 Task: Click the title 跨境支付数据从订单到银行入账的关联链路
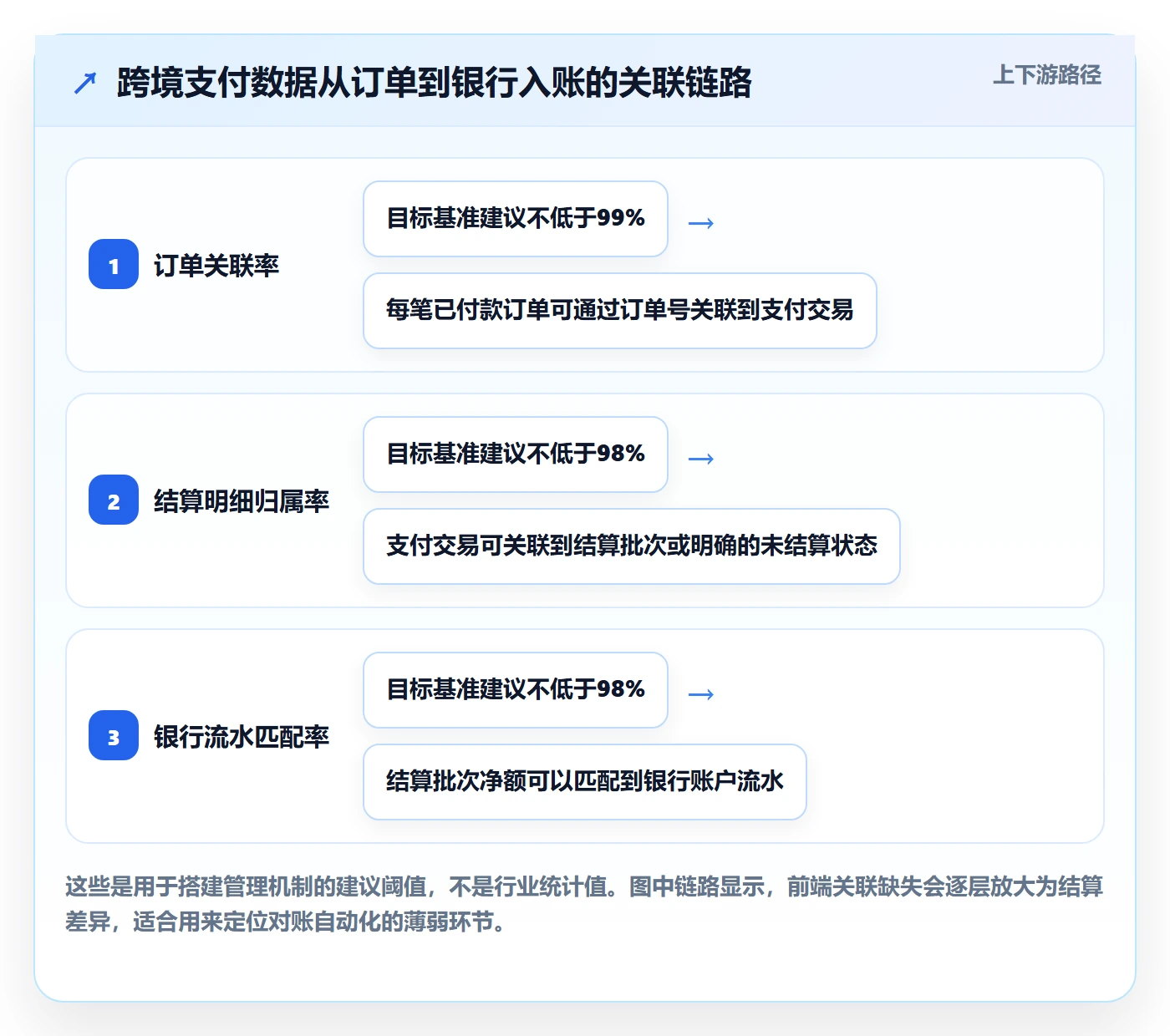tap(435, 83)
